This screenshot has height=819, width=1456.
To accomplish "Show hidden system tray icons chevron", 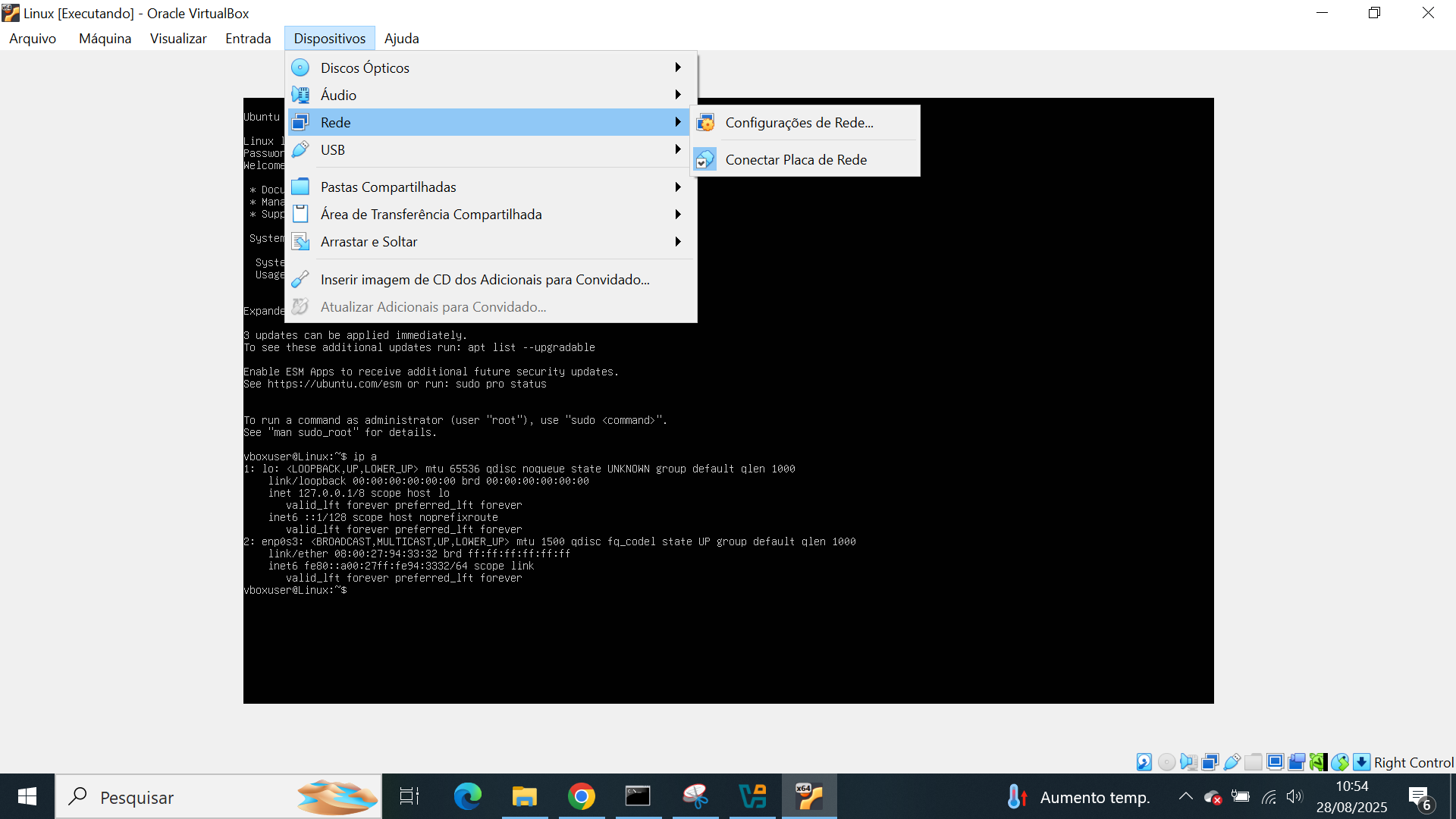I will (1186, 796).
